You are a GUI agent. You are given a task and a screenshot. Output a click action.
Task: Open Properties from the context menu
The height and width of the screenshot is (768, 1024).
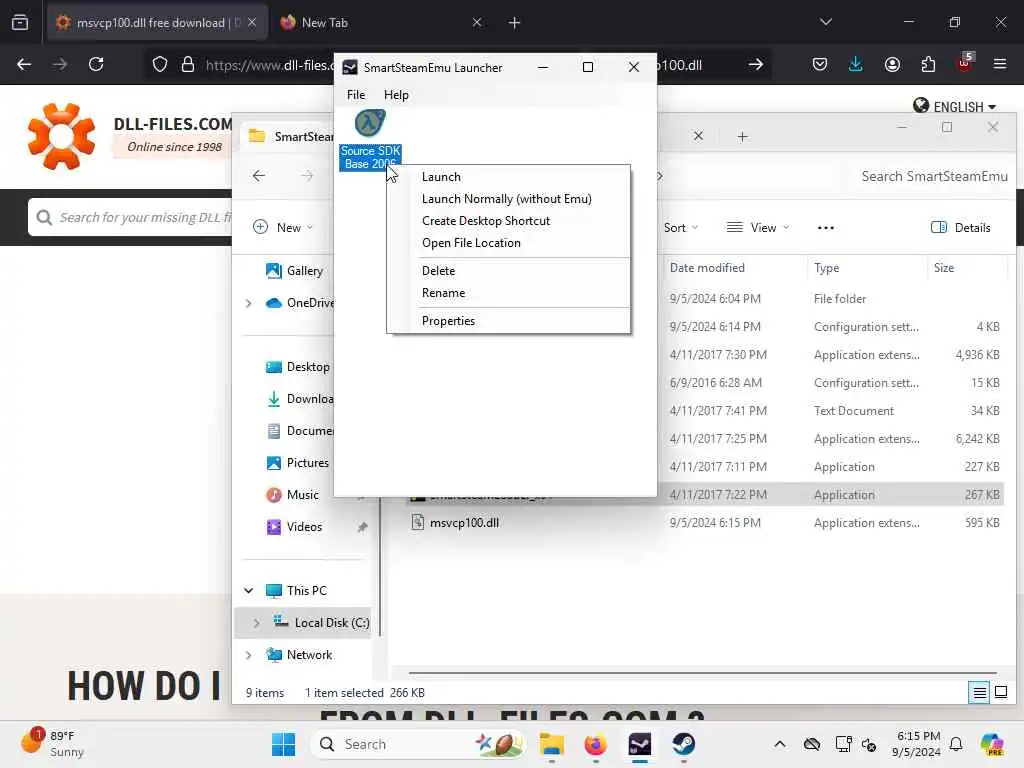coord(448,321)
